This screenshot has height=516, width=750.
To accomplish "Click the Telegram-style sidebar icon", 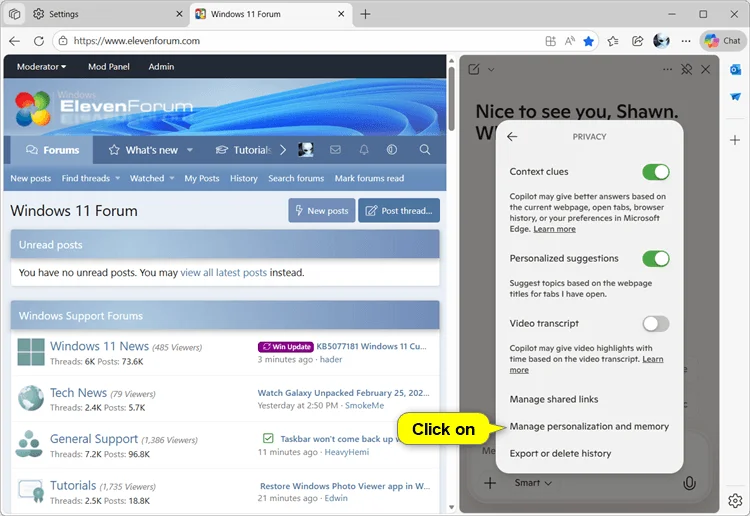I will [735, 97].
